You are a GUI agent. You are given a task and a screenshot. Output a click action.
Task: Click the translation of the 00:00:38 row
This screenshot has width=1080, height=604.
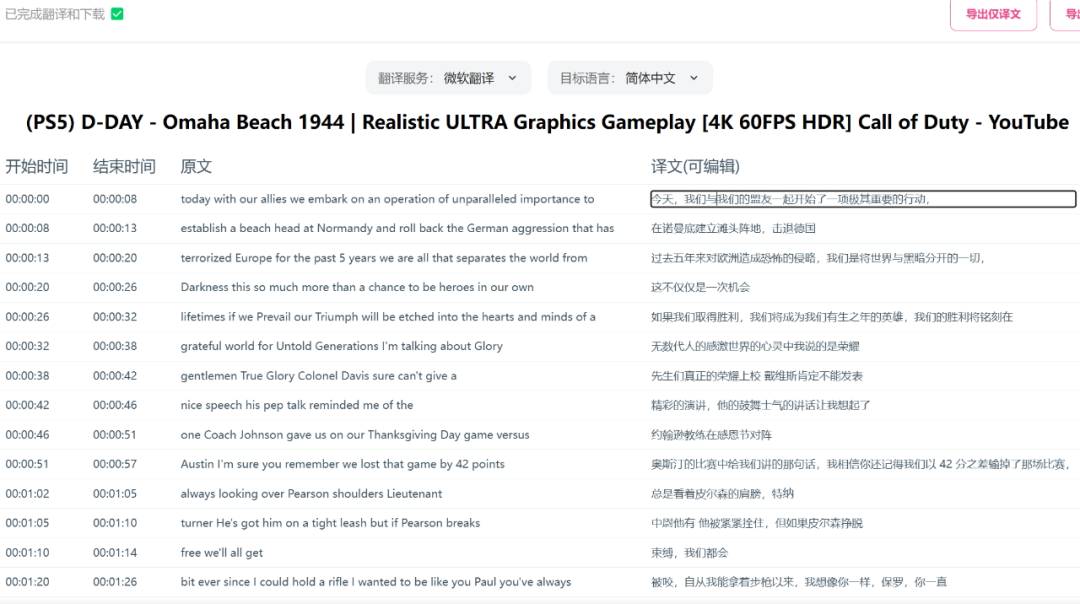pos(757,375)
